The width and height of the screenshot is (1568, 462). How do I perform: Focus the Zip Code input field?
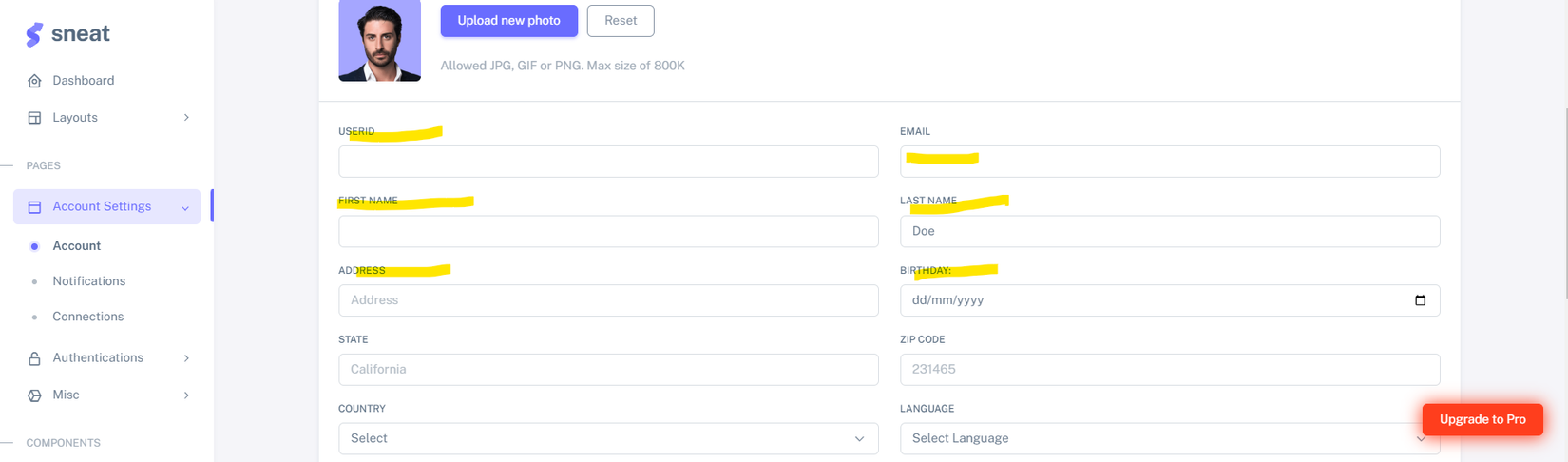point(1169,370)
